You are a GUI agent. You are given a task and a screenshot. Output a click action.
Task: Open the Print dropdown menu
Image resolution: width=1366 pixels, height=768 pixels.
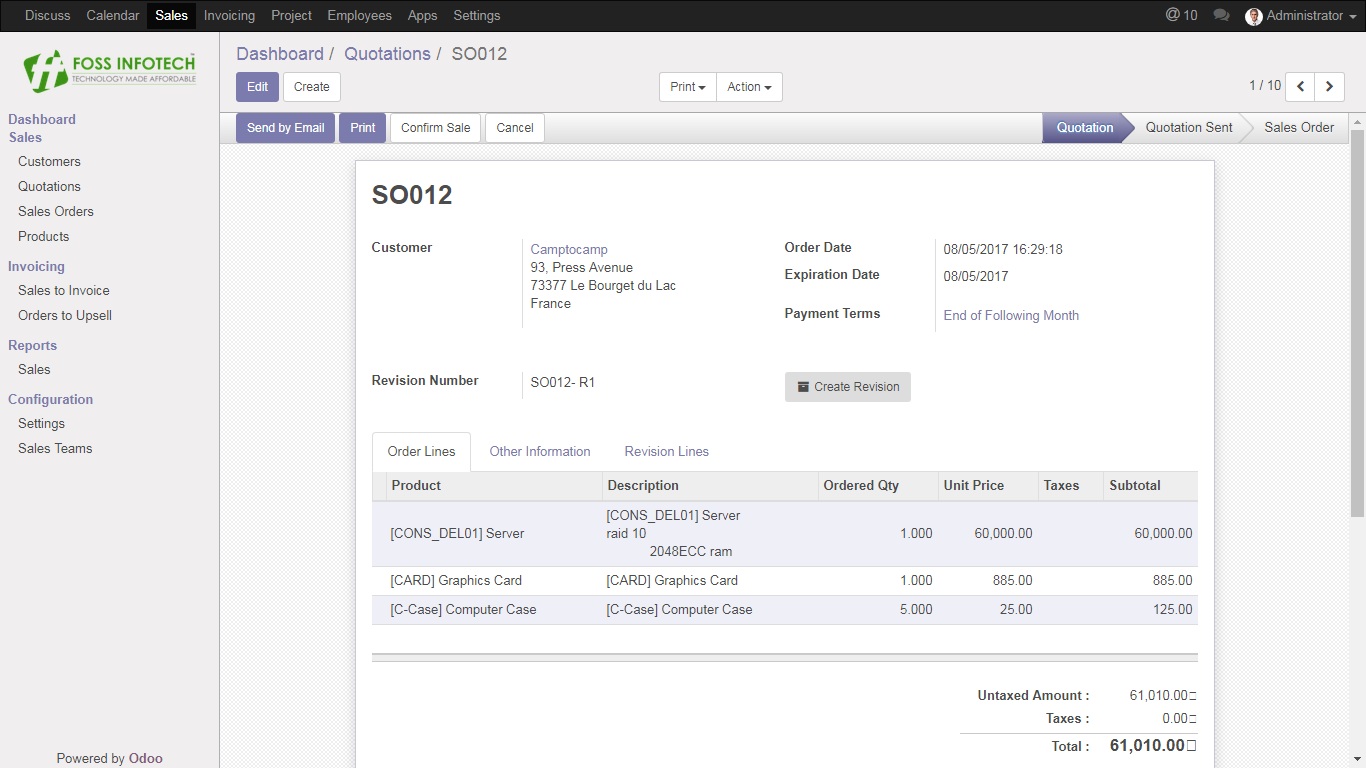[x=688, y=87]
